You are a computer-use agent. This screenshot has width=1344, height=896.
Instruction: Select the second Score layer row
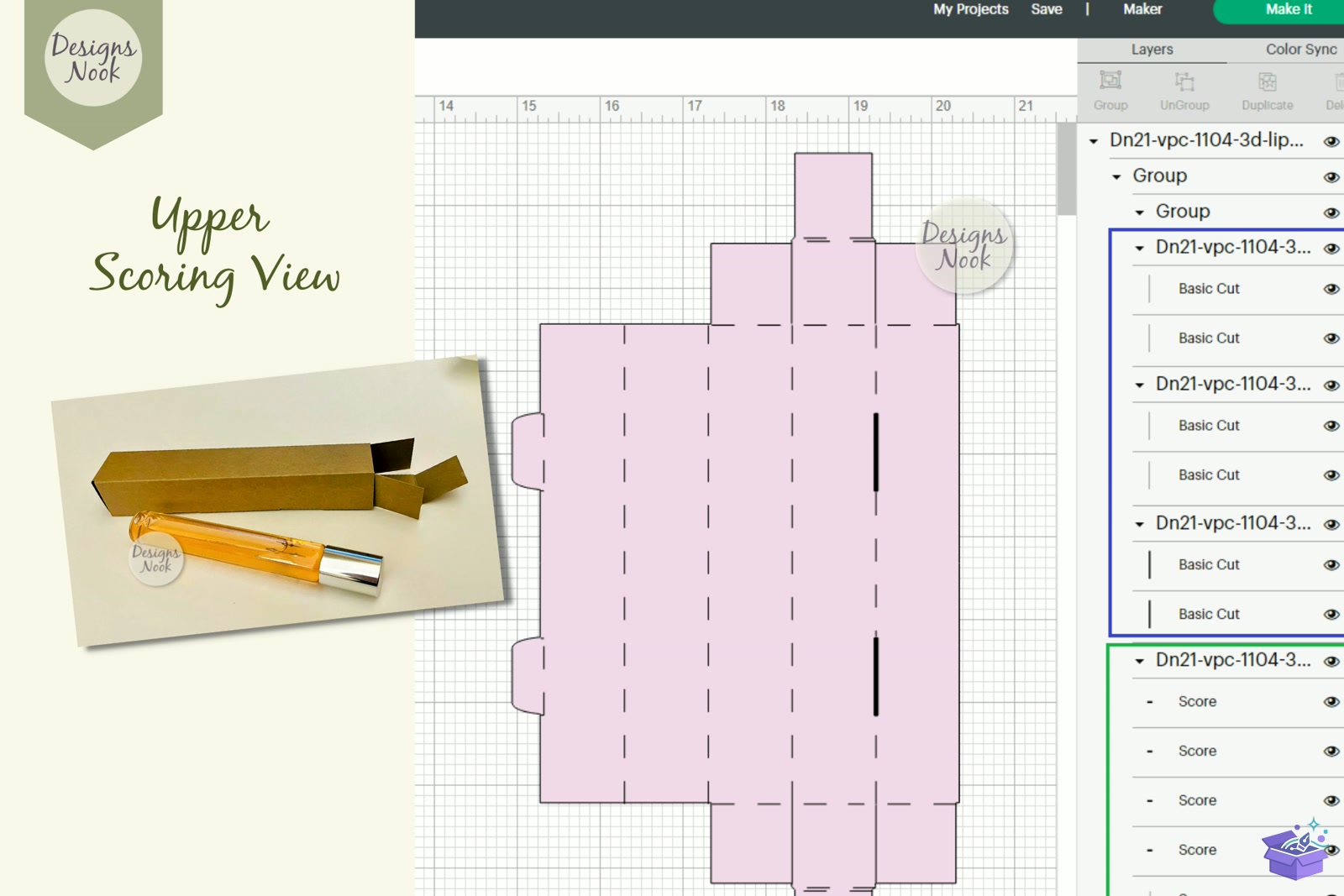[1238, 752]
